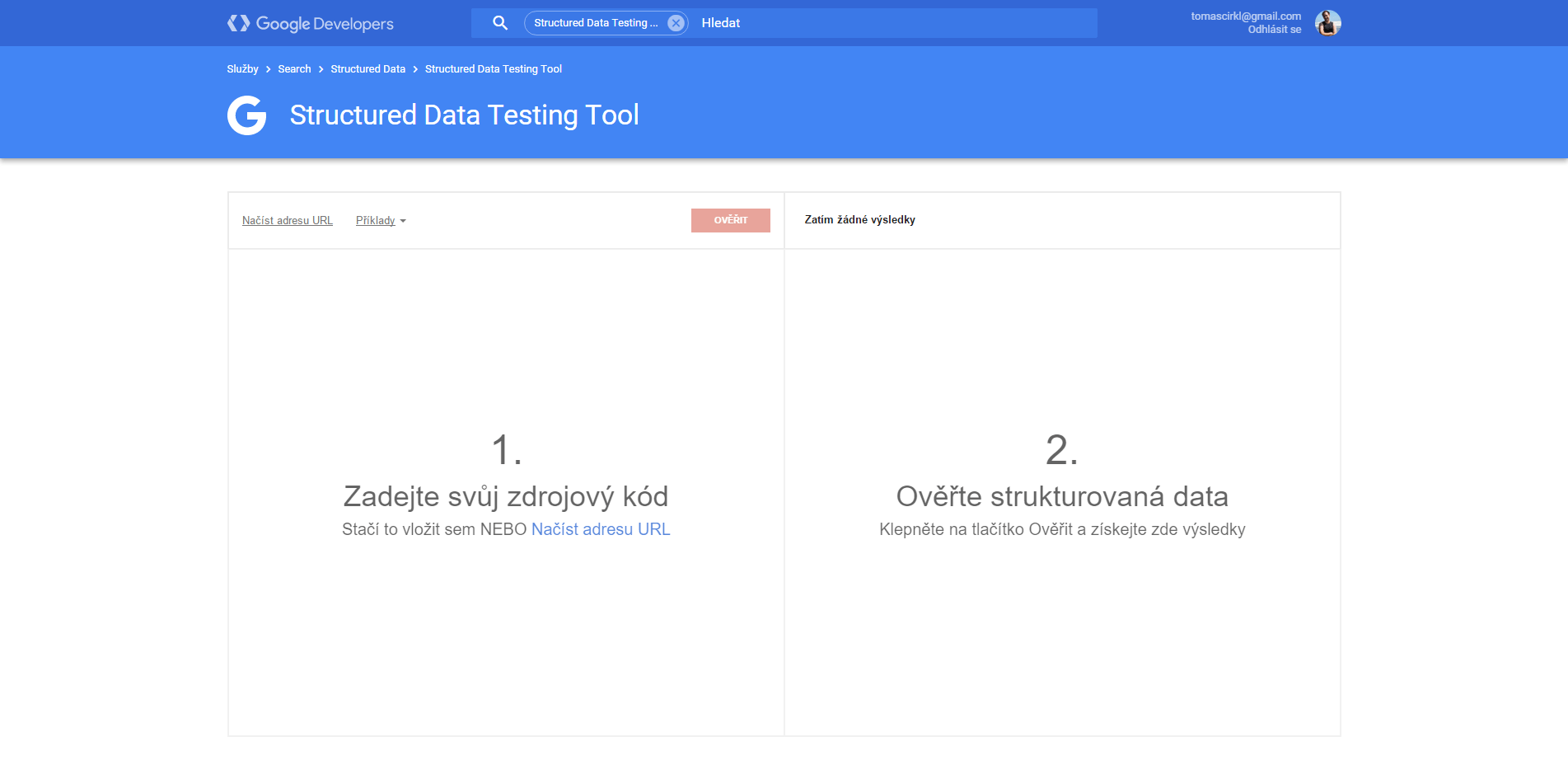Click the Klepněte na tlačítko Ověřit text
Viewport: 1568px width, 765px height.
[x=1062, y=529]
